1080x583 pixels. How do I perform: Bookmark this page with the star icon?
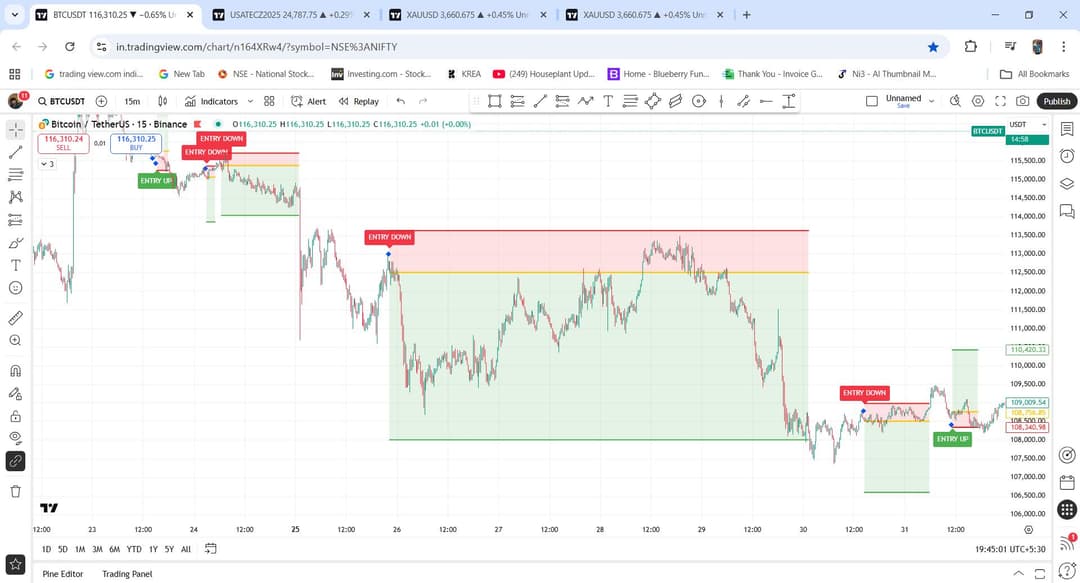click(x=933, y=47)
